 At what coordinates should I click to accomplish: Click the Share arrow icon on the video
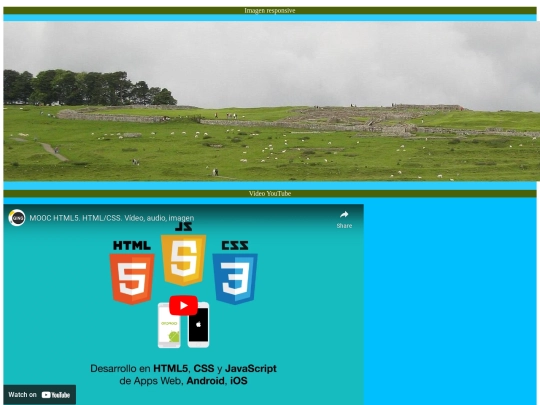point(344,215)
